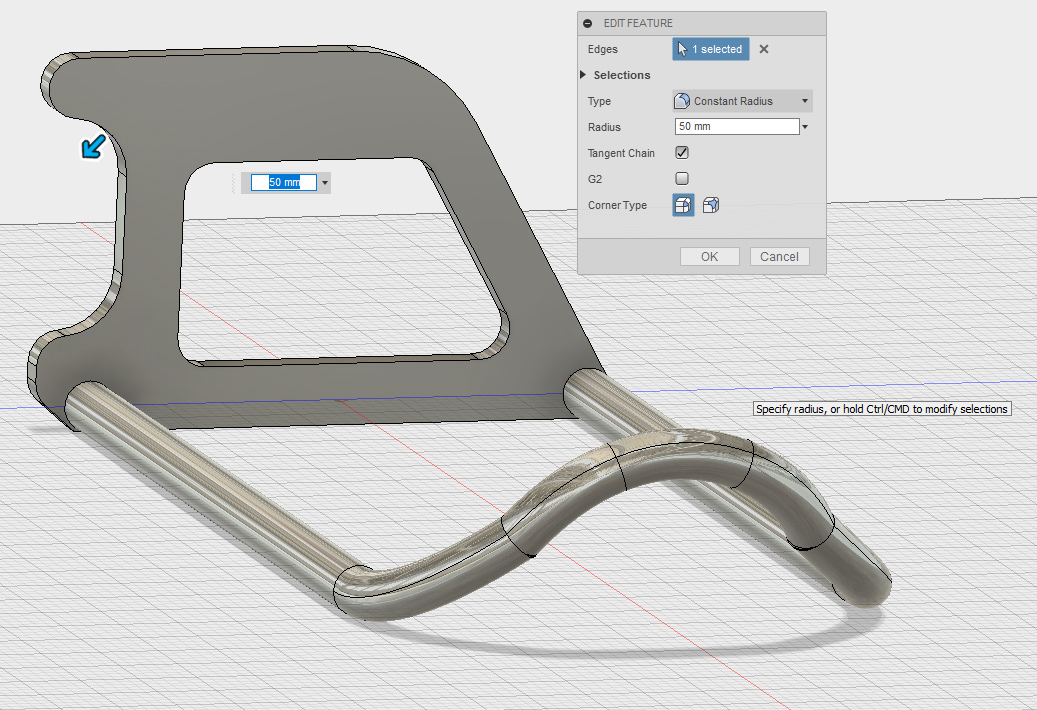Image resolution: width=1037 pixels, height=710 pixels.
Task: Uncheck the Tangent Chain checkbox
Action: point(682,153)
